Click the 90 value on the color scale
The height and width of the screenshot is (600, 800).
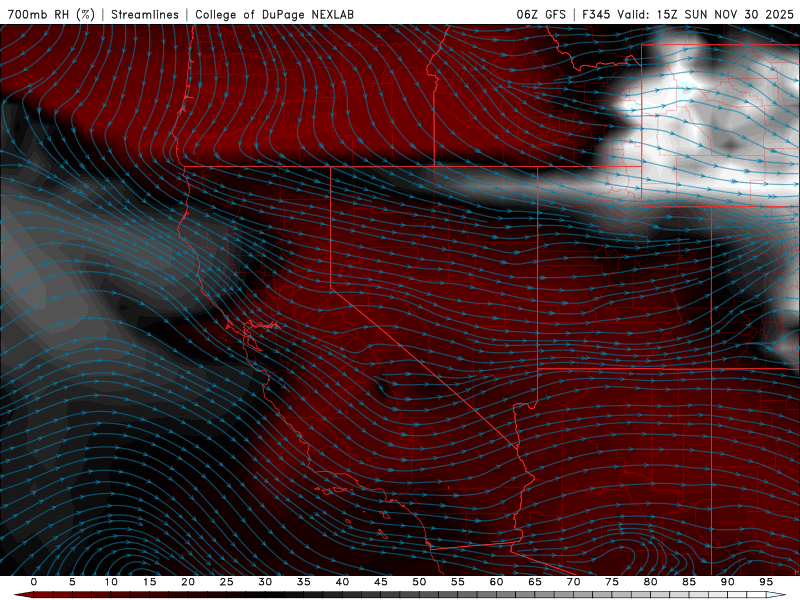click(727, 582)
